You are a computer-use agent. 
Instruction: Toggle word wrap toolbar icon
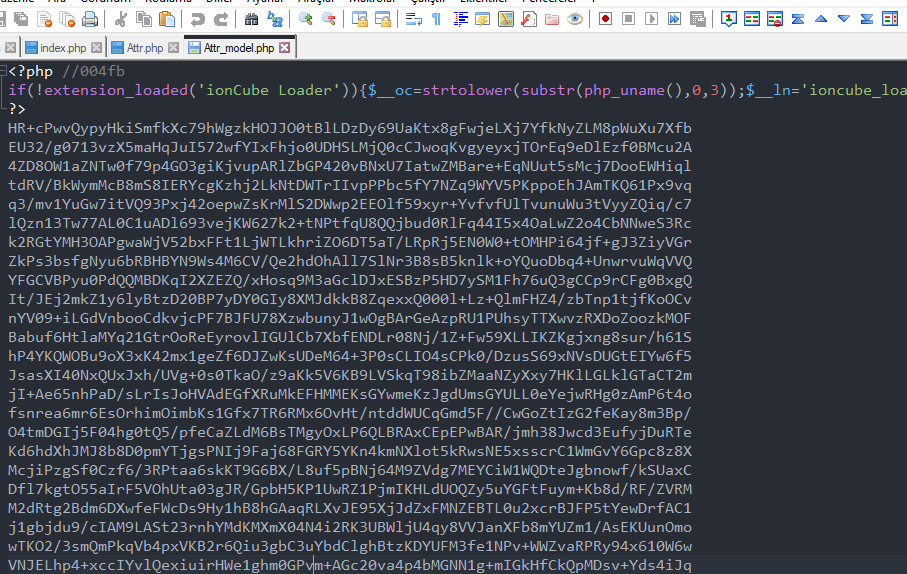pyautogui.click(x=414, y=19)
